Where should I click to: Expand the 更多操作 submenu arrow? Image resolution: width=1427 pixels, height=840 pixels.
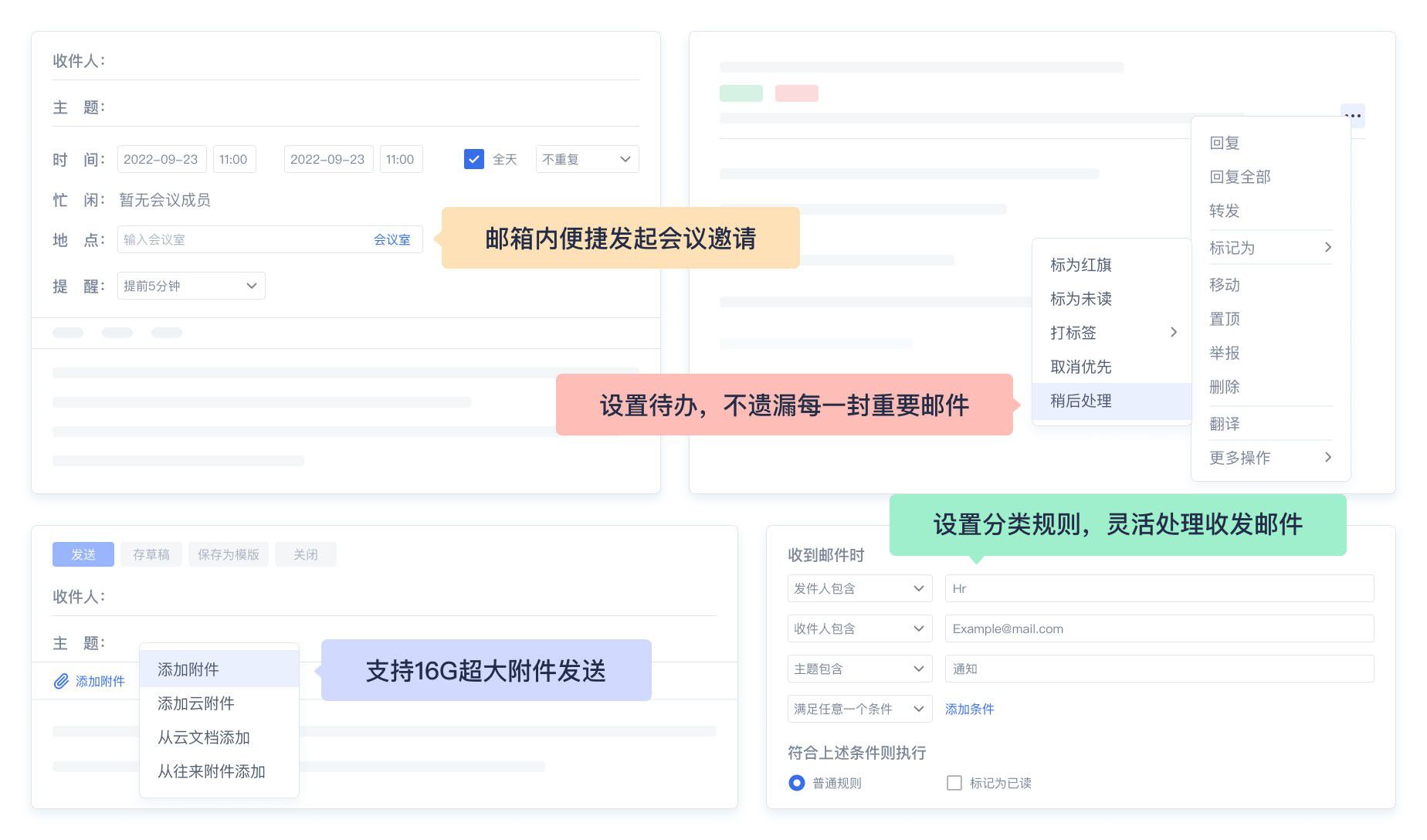click(1329, 457)
